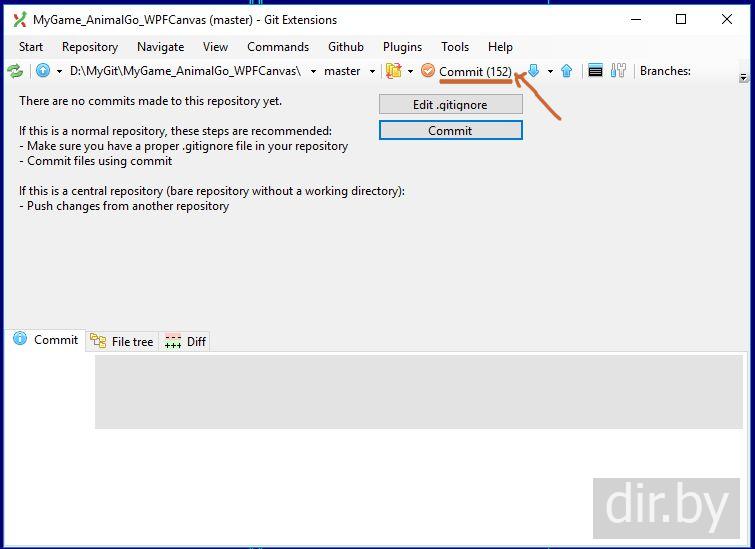Click the master branch selector
Viewport: 755px width, 549px height.
tap(342, 71)
